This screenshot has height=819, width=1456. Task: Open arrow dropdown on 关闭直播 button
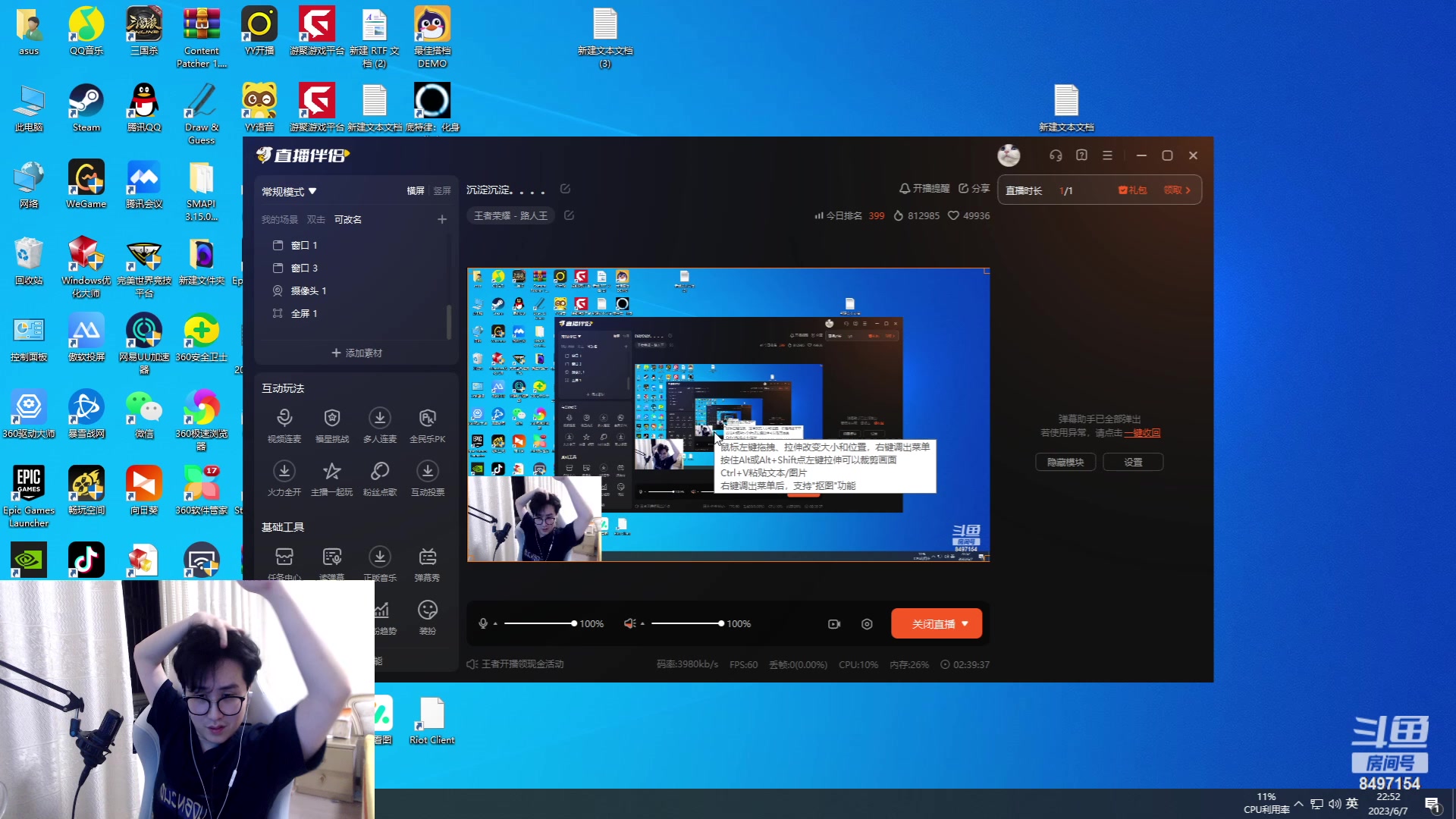[x=965, y=624]
